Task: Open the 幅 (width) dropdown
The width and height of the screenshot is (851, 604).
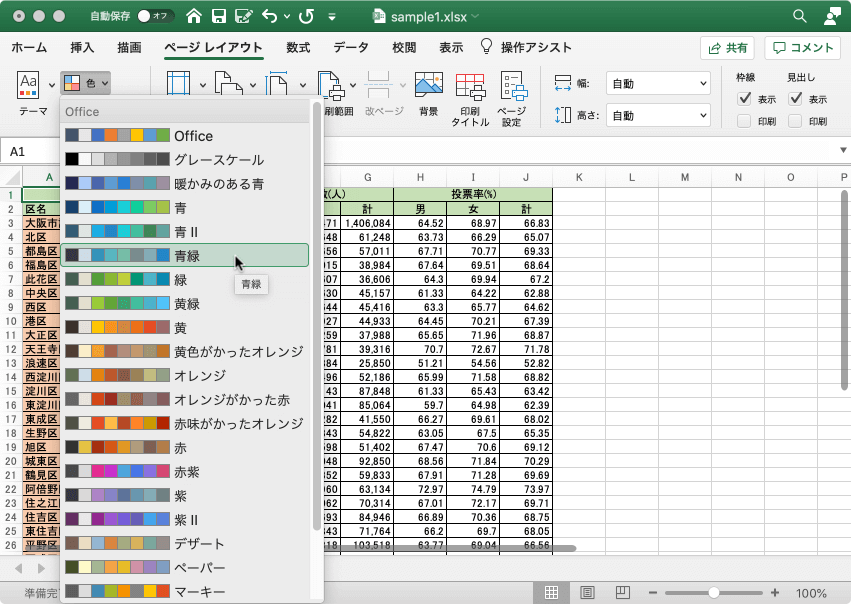Action: (x=658, y=84)
